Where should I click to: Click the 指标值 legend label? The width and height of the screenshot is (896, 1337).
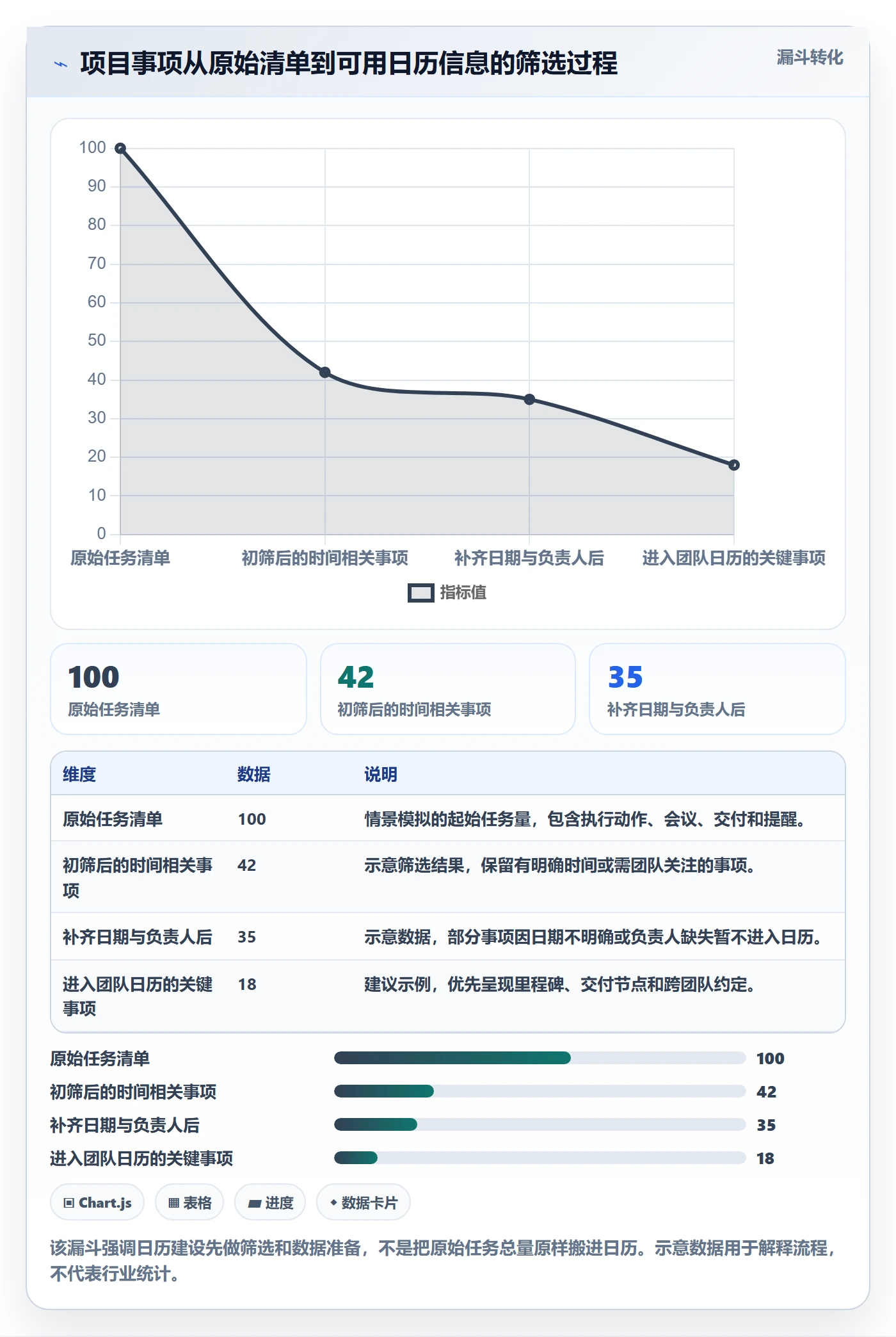coord(463,593)
